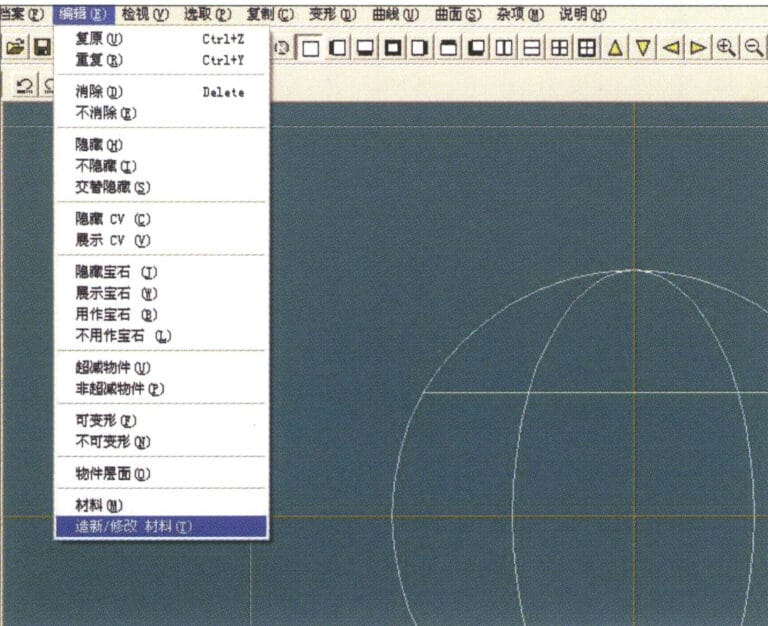The image size is (768, 626).
Task: Open the 杂项(M) menu
Action: pos(521,14)
